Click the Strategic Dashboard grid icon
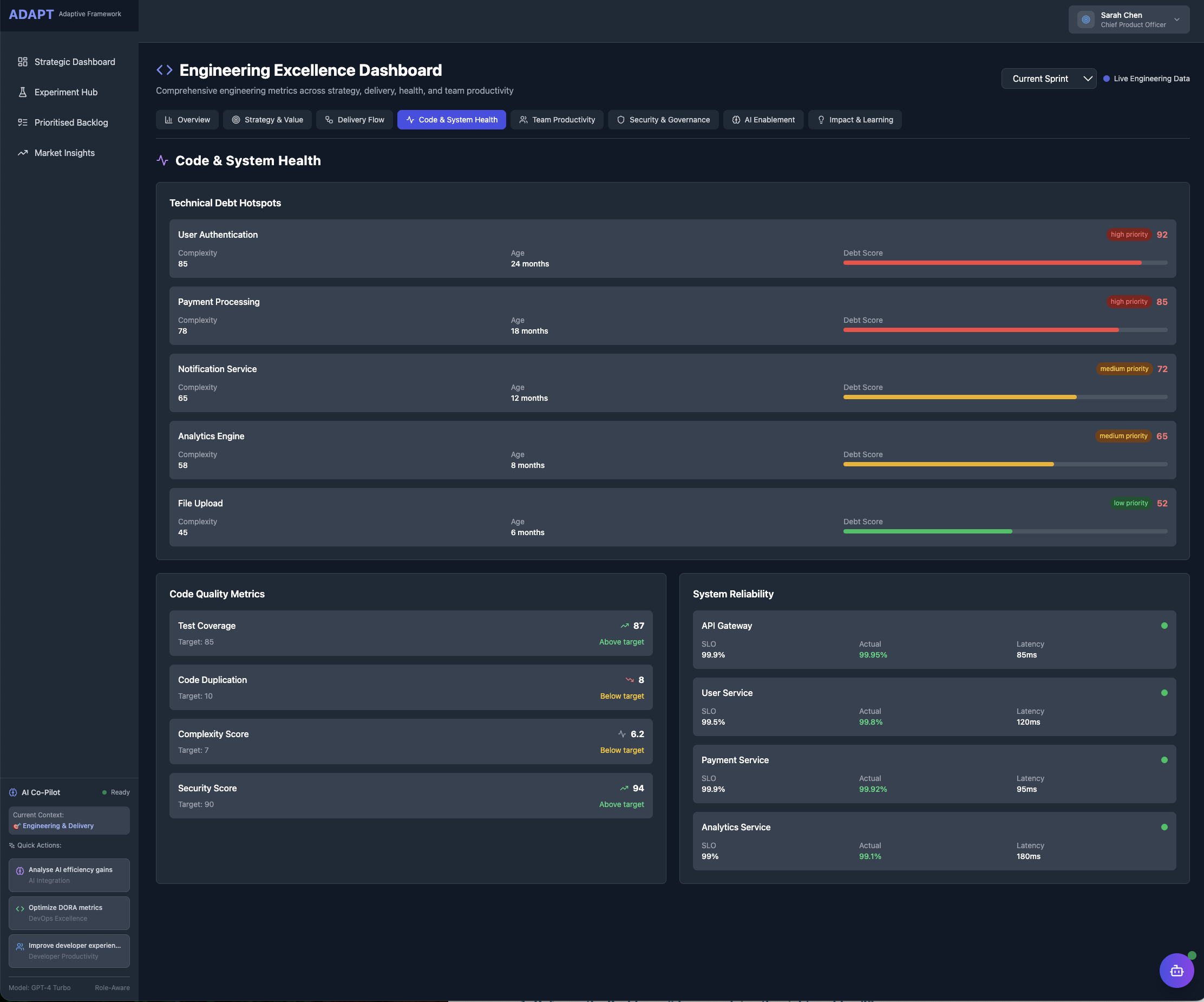Screen dimensions: 1204x1002 [x=23, y=62]
